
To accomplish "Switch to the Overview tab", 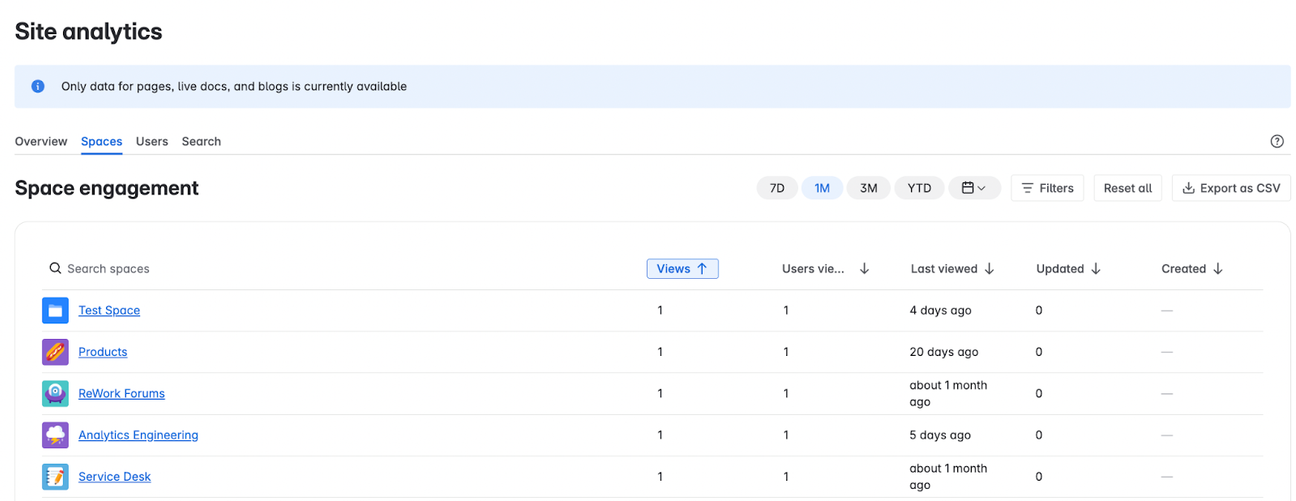I will [x=41, y=141].
